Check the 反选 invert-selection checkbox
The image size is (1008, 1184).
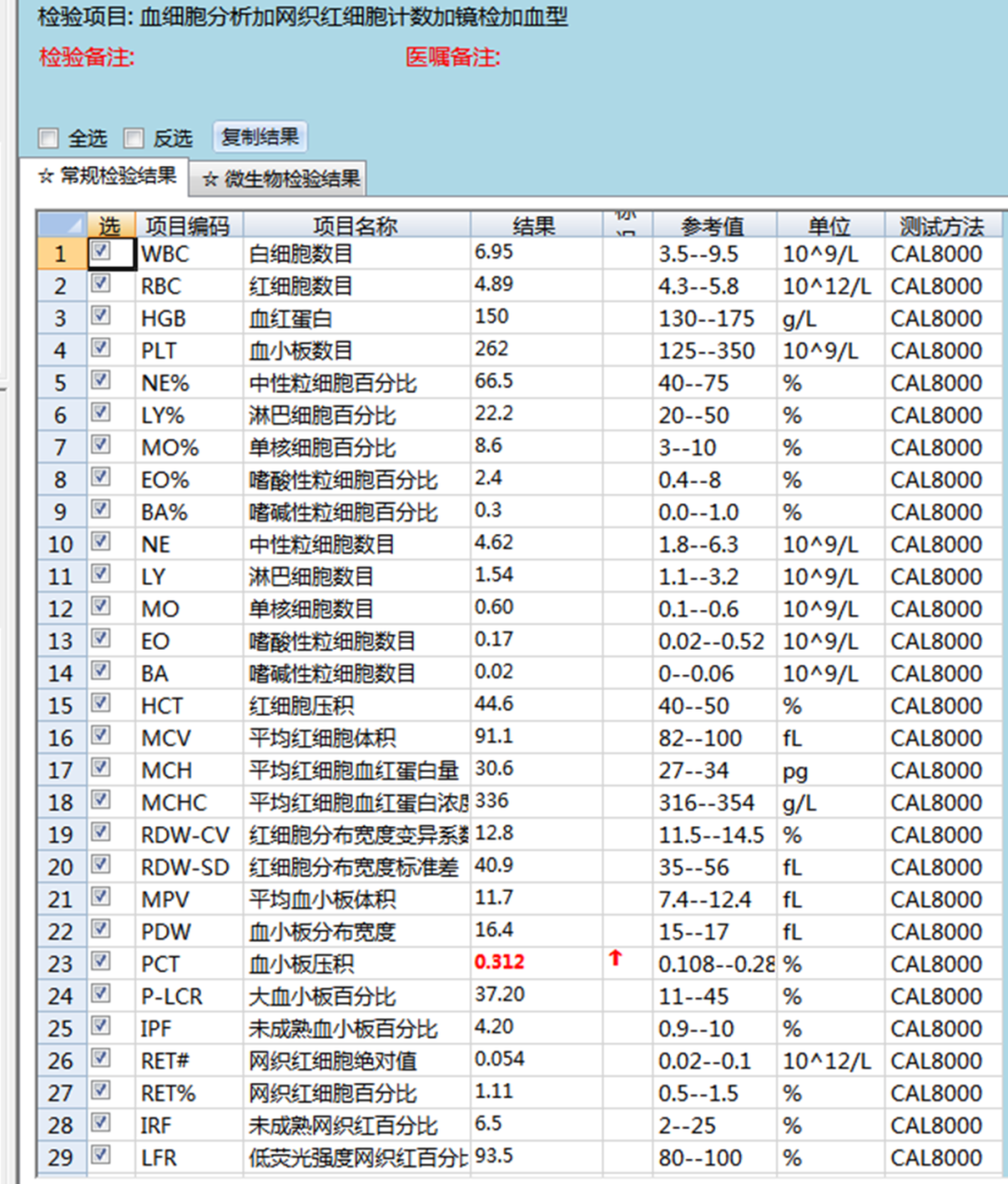(134, 138)
